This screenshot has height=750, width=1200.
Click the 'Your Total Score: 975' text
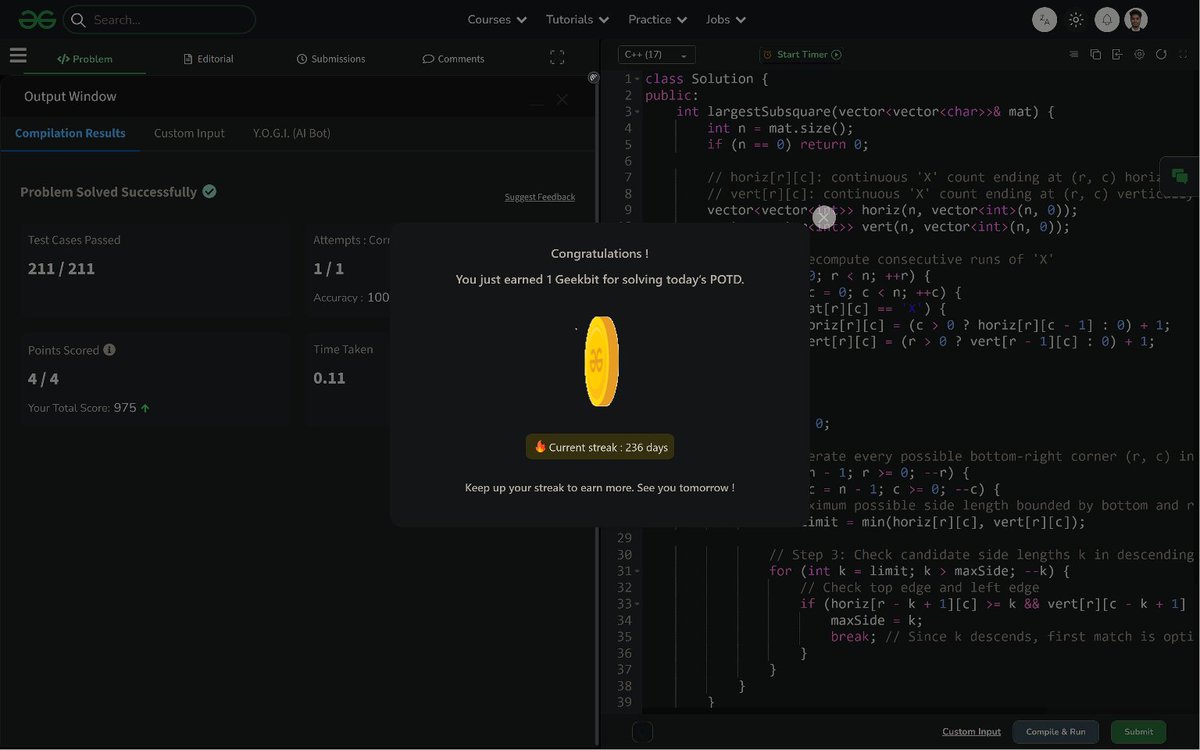click(82, 408)
